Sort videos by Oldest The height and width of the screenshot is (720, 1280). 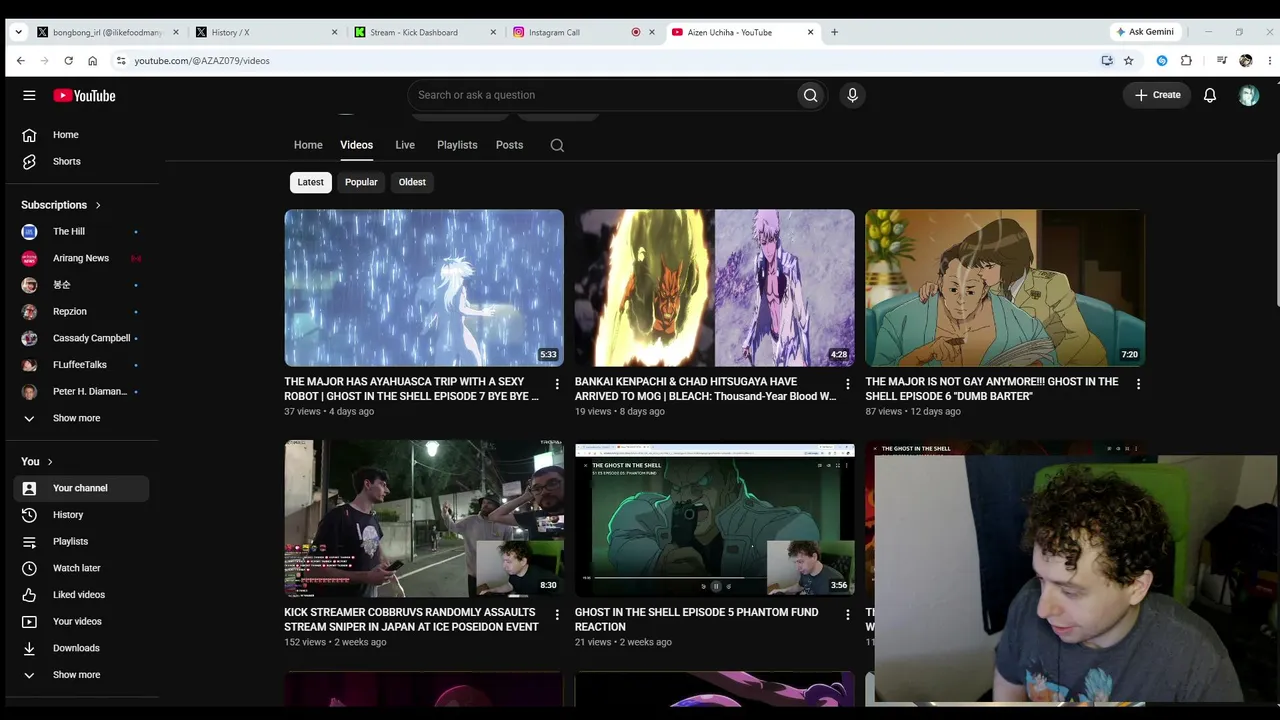point(412,182)
